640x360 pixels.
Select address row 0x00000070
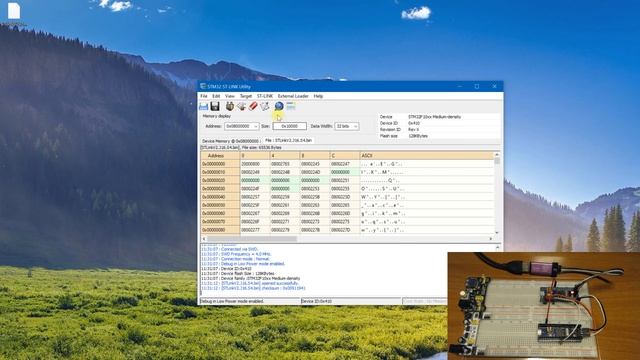pos(220,222)
